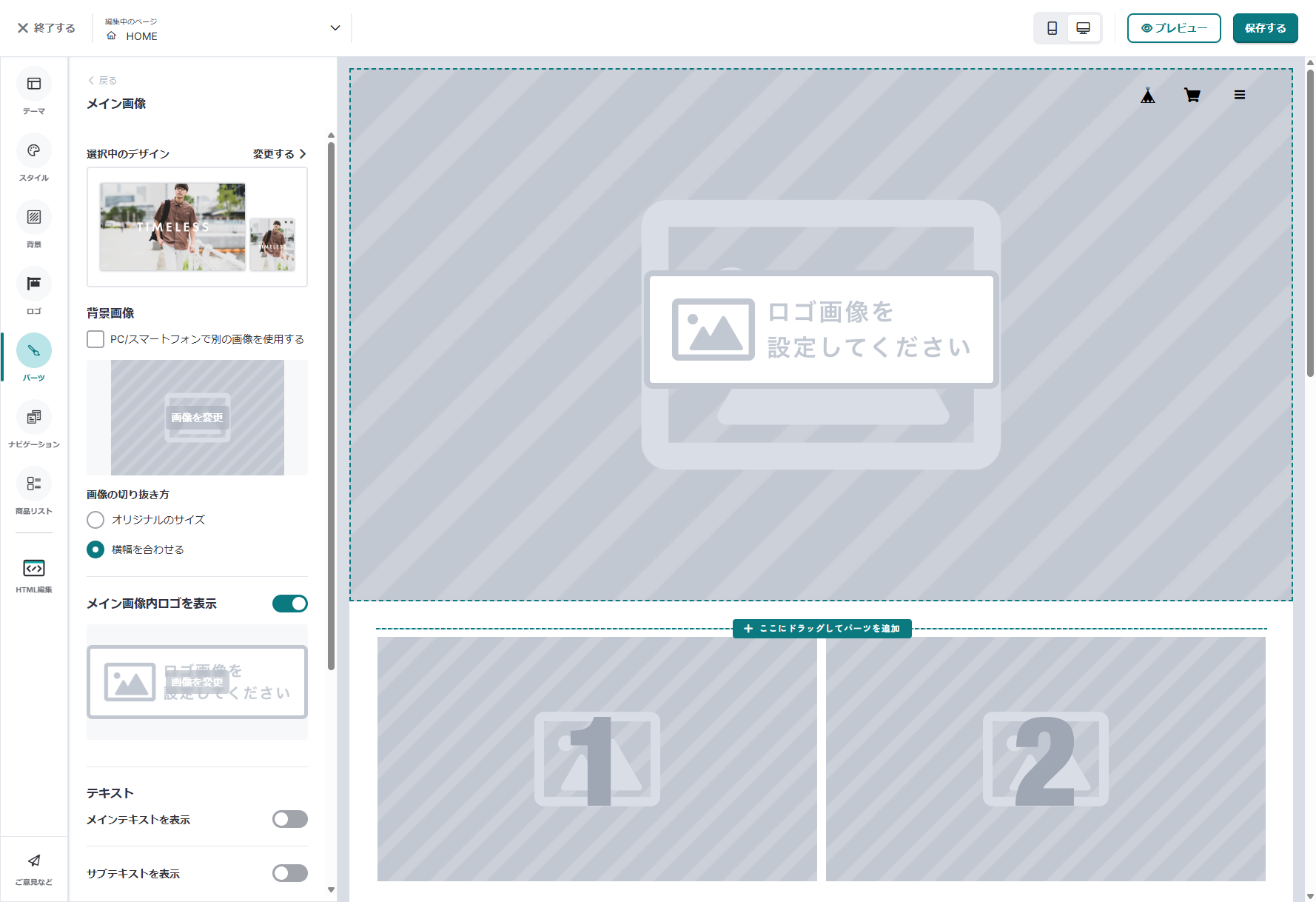Click the background image 画像を変更 thumbnail

click(197, 418)
